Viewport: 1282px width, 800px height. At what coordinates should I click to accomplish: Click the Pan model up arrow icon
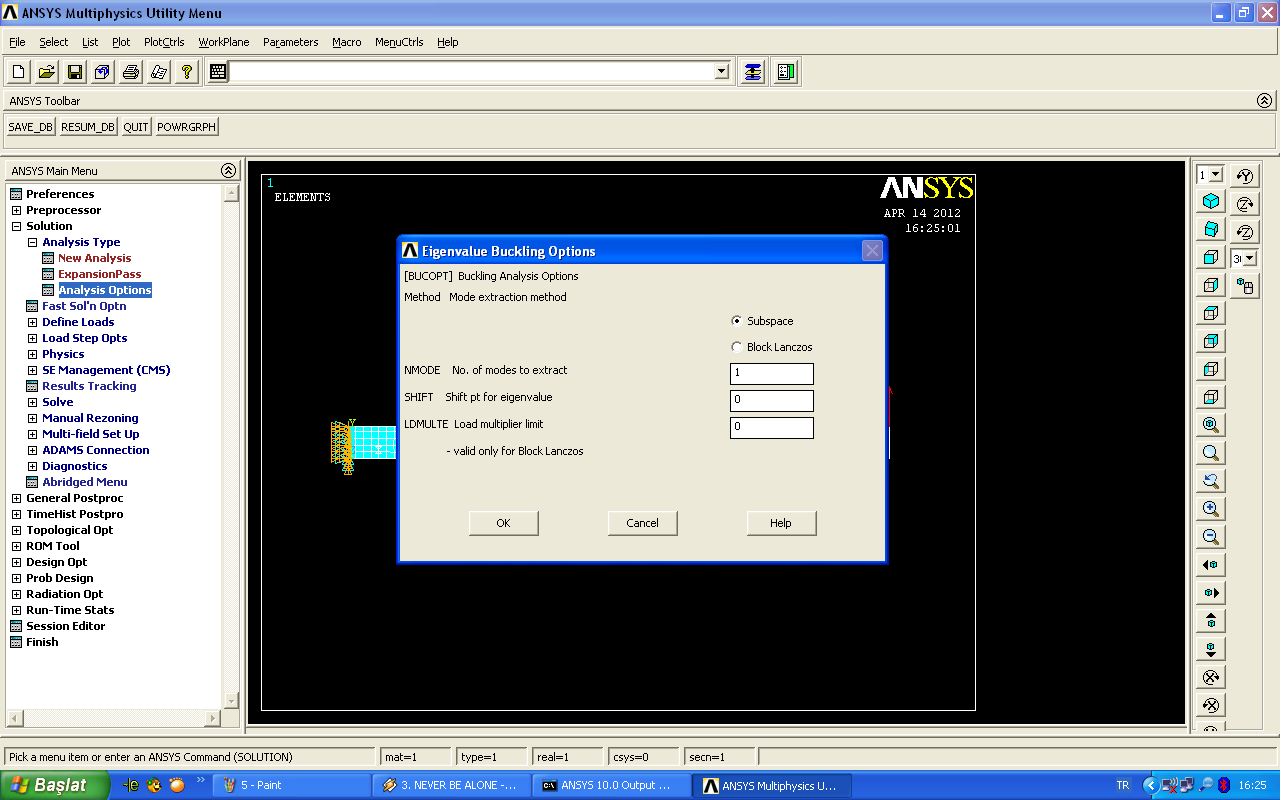coord(1211,621)
